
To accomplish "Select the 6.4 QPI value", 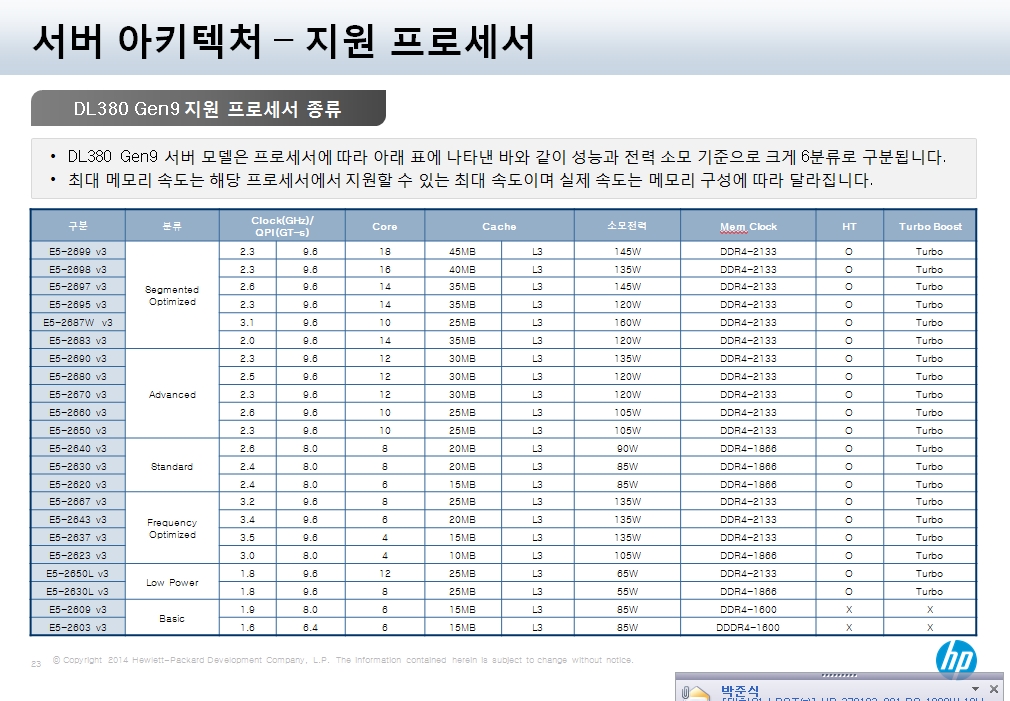I will [x=310, y=628].
